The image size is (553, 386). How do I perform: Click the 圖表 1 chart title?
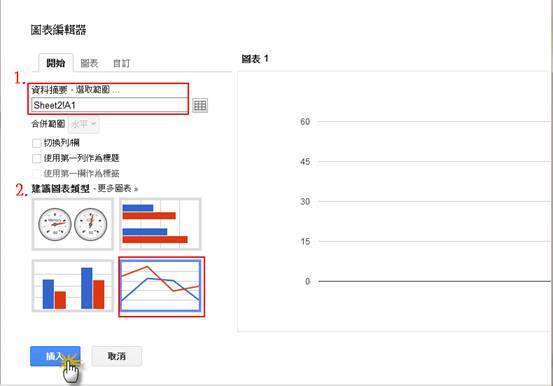coord(255,59)
